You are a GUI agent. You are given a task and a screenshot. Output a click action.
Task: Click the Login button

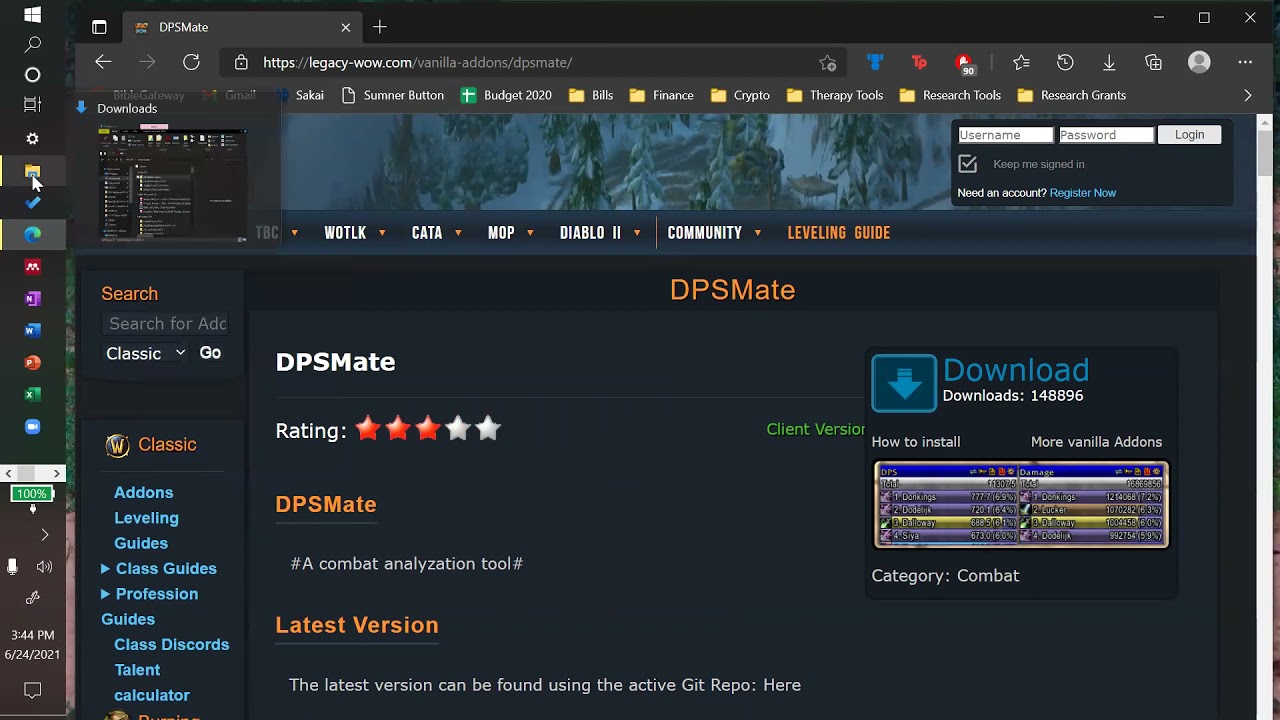[x=1189, y=135]
